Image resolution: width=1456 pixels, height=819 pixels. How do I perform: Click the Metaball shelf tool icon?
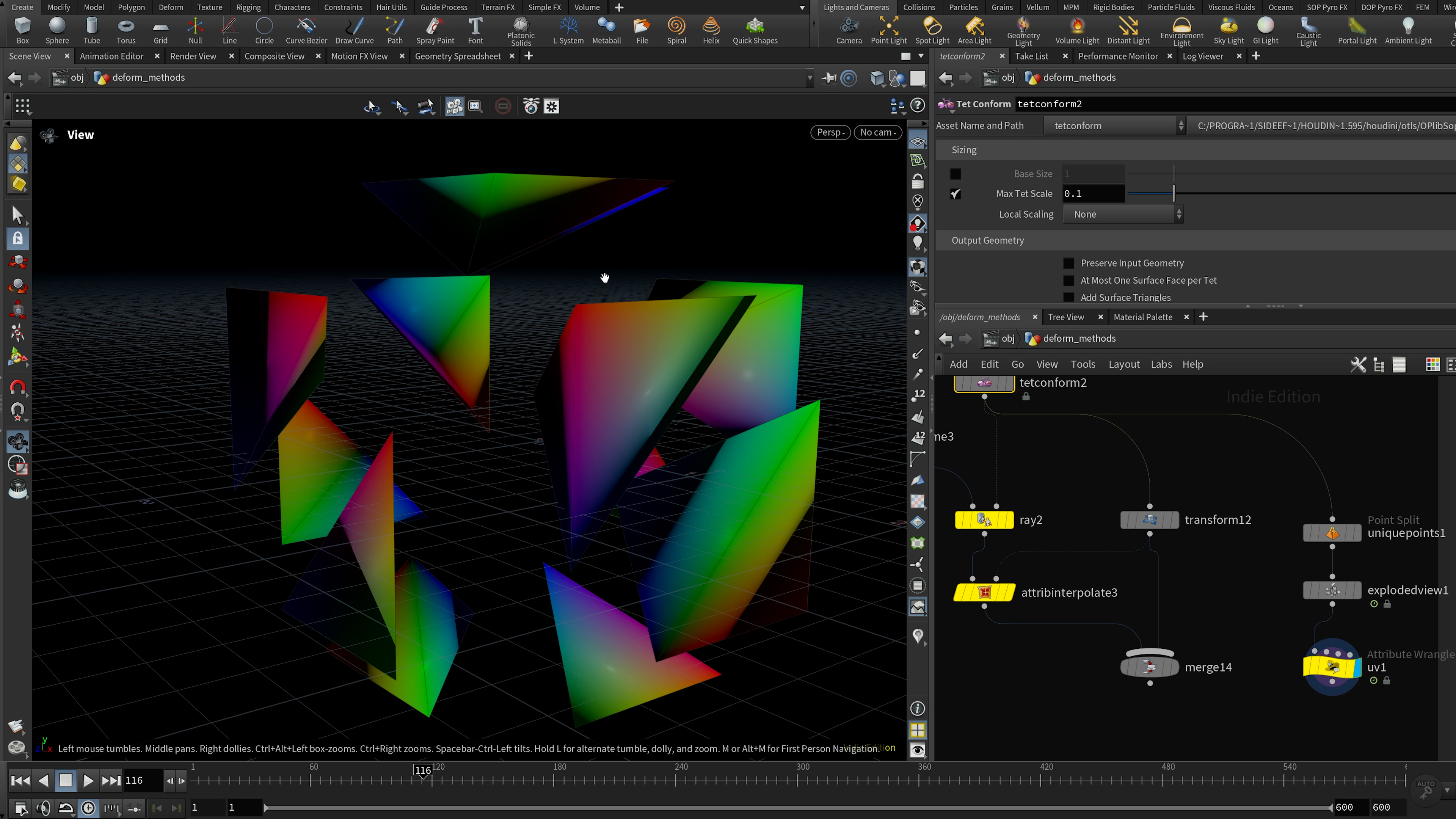click(x=606, y=26)
